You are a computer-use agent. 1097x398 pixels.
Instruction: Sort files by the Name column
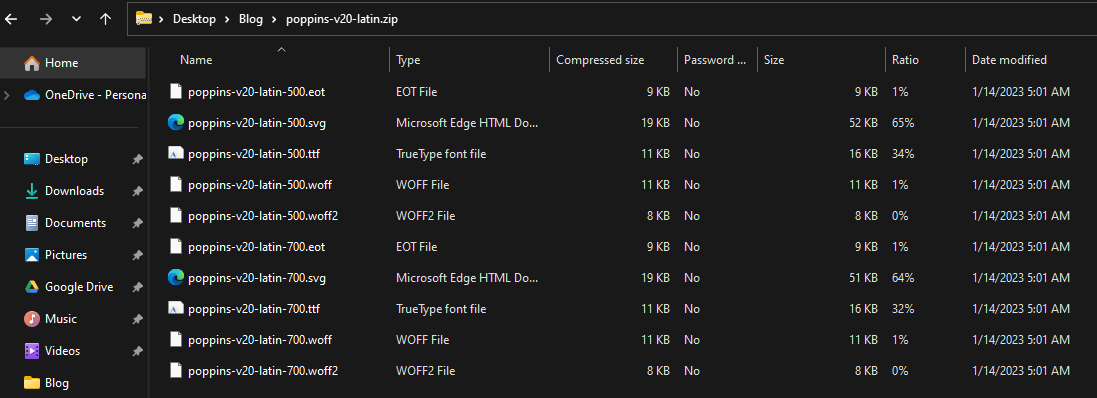[196, 60]
